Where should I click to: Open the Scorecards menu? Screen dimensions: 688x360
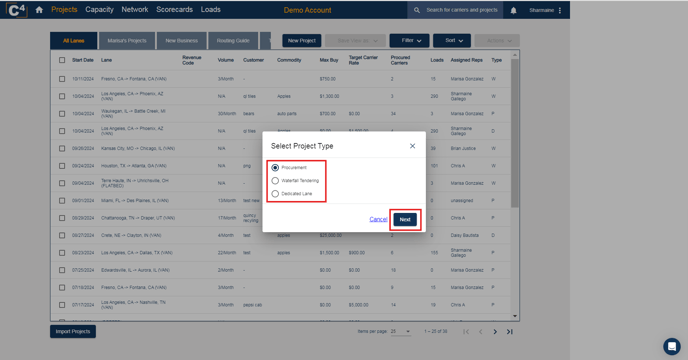[x=174, y=10]
